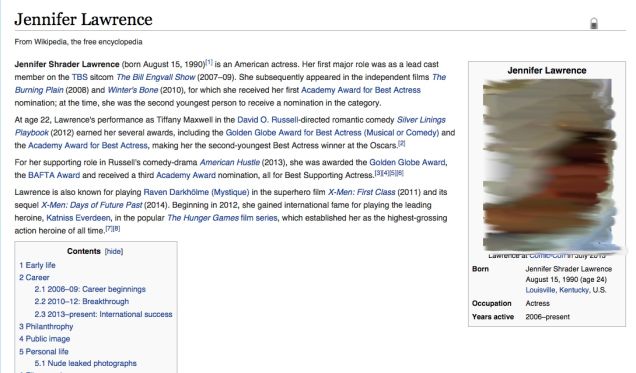Click the Golden Globe Award for Best Actress (Musical or Comedy) link
The width and height of the screenshot is (636, 373).
click(332, 133)
